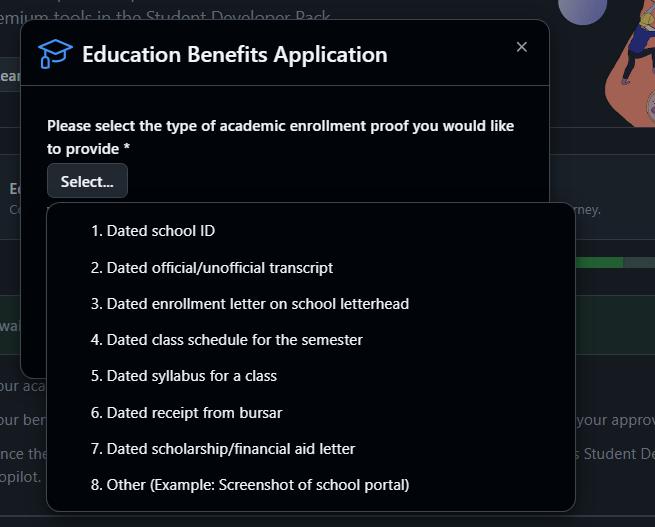Viewport: 655px width, 527px height.
Task: Choose Dated school ID option
Action: click(x=311, y=231)
